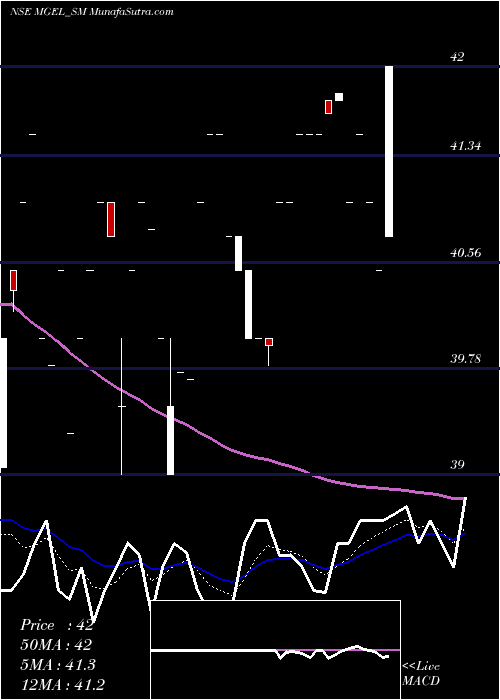Image resolution: width=500 pixels, height=700 pixels.
Task: Click the 5MA : 41.3 readout
Action: pyautogui.click(x=58, y=665)
